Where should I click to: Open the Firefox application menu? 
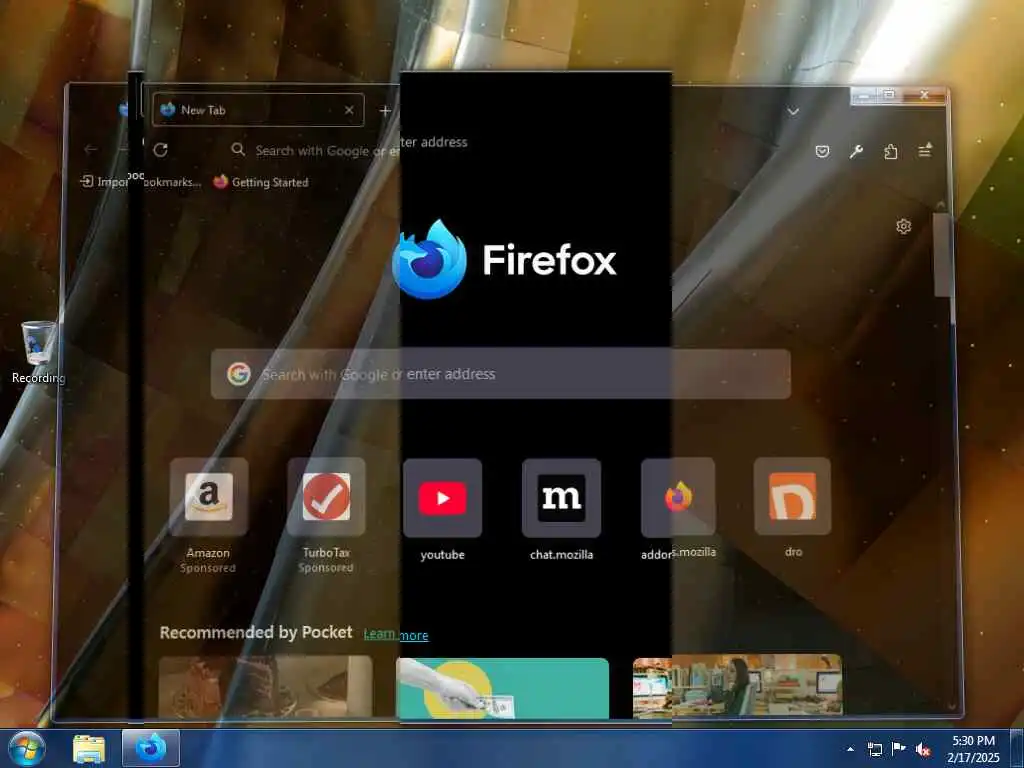pos(925,152)
